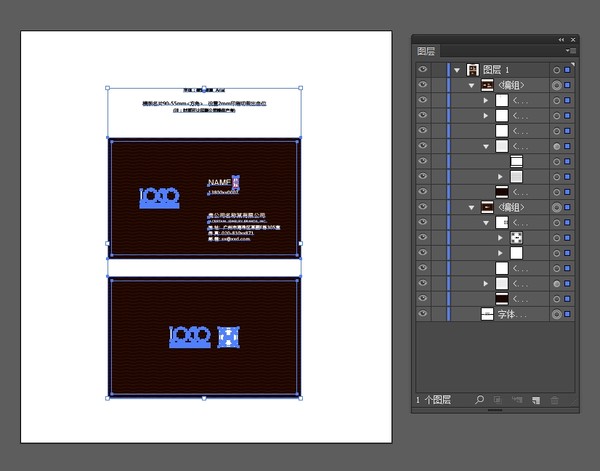Image resolution: width=600 pixels, height=471 pixels.
Task: Click blue selection color square of 图层 1
Action: [x=567, y=70]
